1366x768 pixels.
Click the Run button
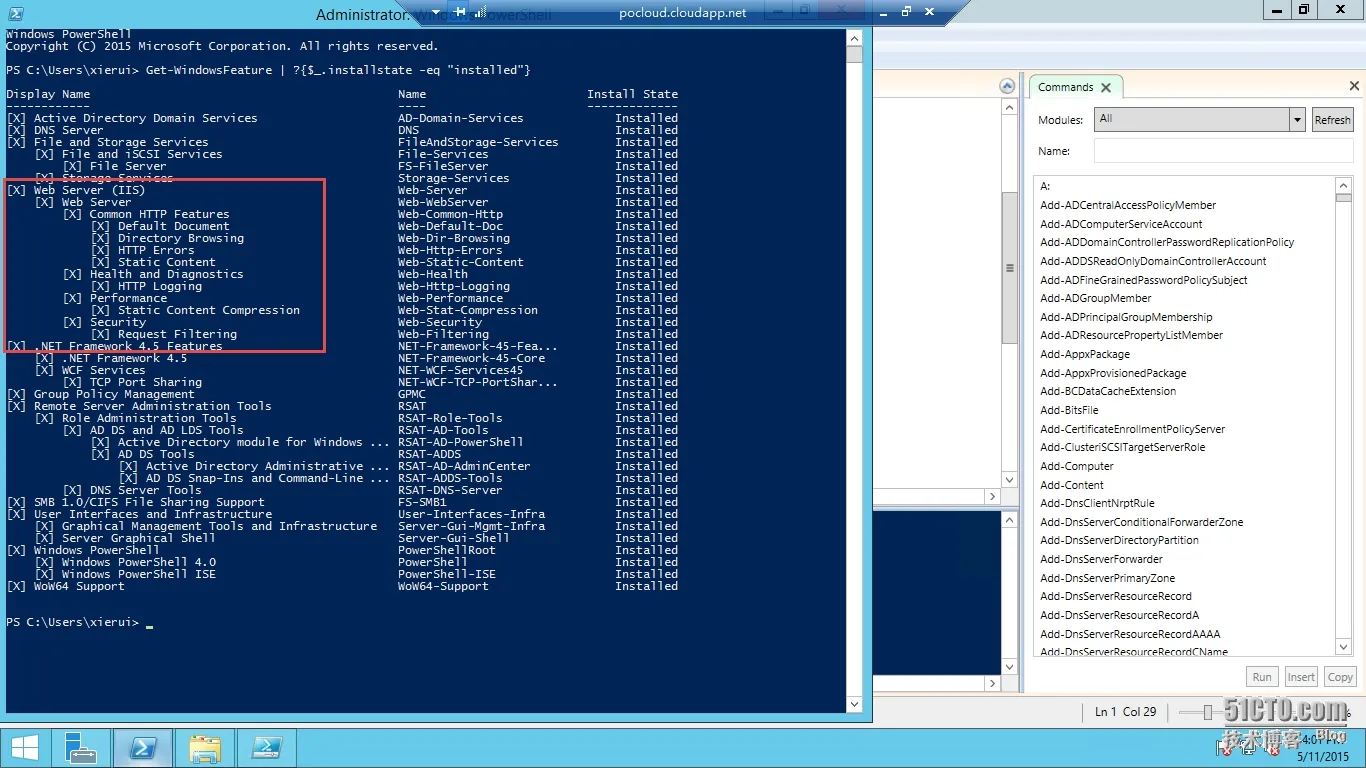tap(1262, 677)
